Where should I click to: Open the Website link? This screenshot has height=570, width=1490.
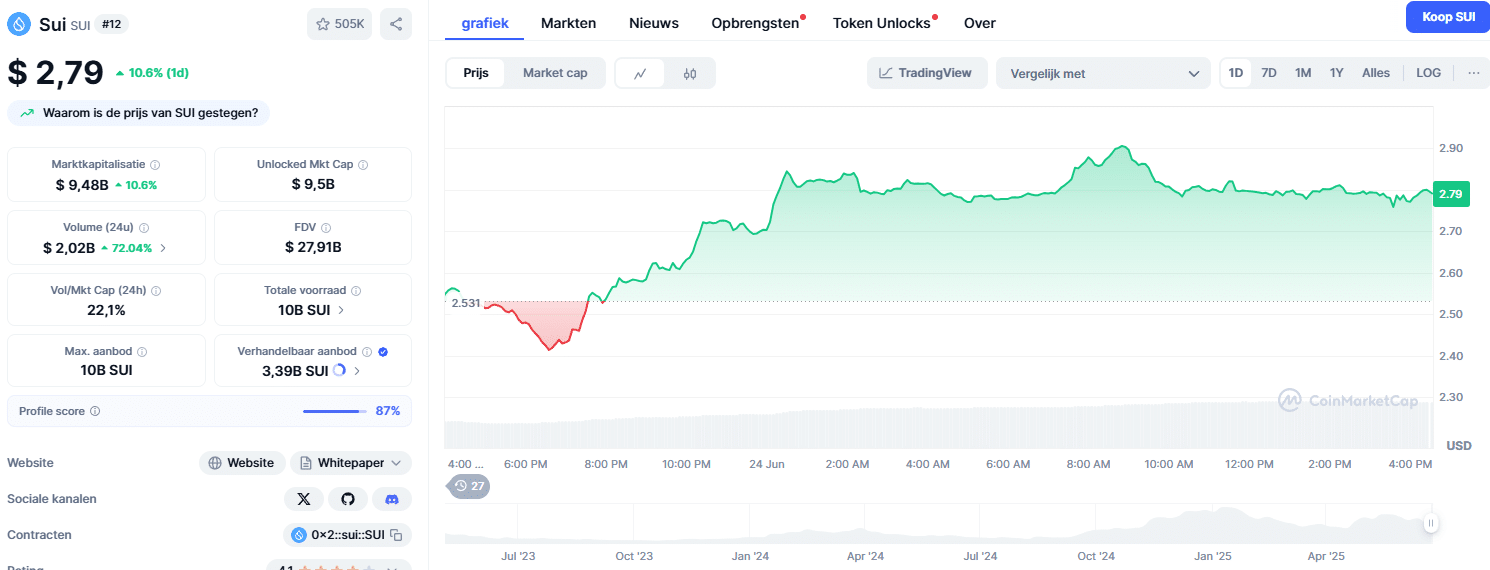[241, 463]
